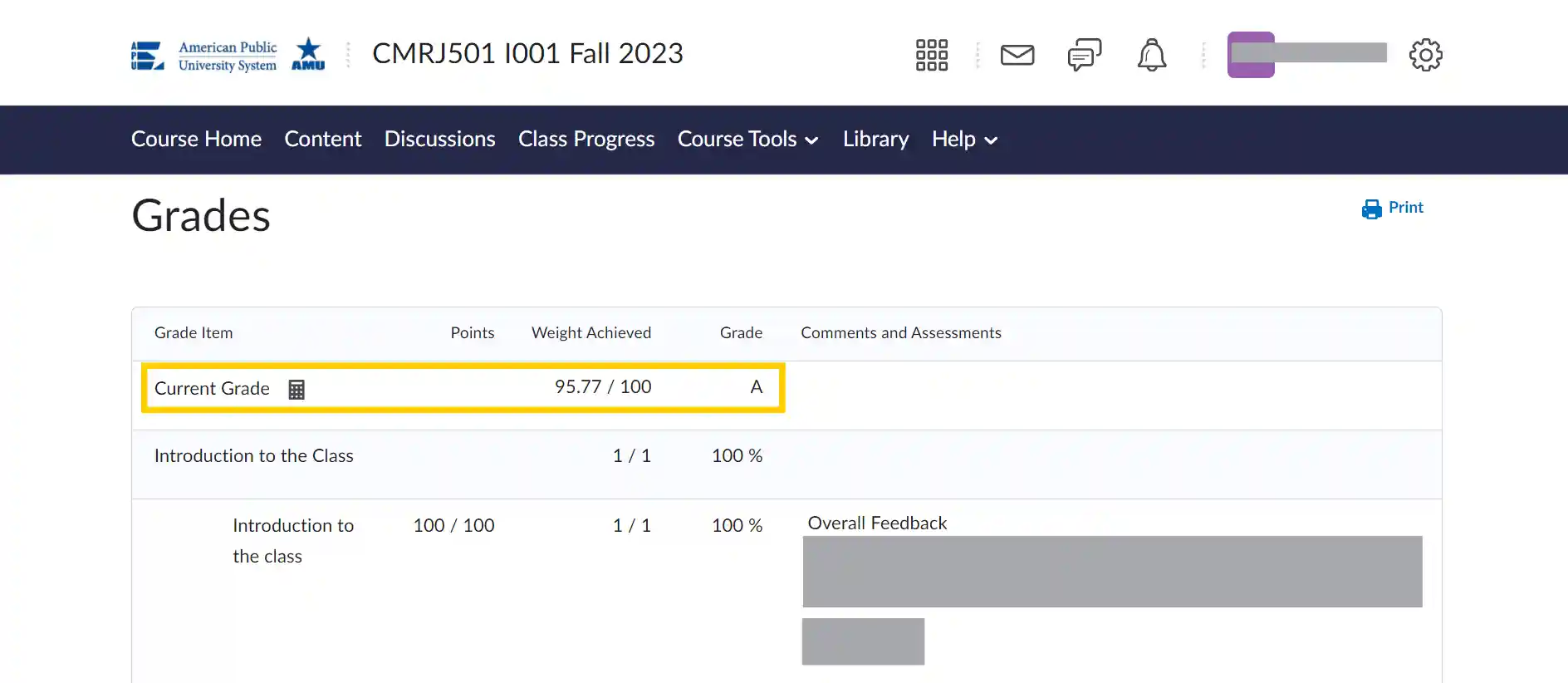
Task: Click the 100 / 100 points value
Action: (x=453, y=526)
